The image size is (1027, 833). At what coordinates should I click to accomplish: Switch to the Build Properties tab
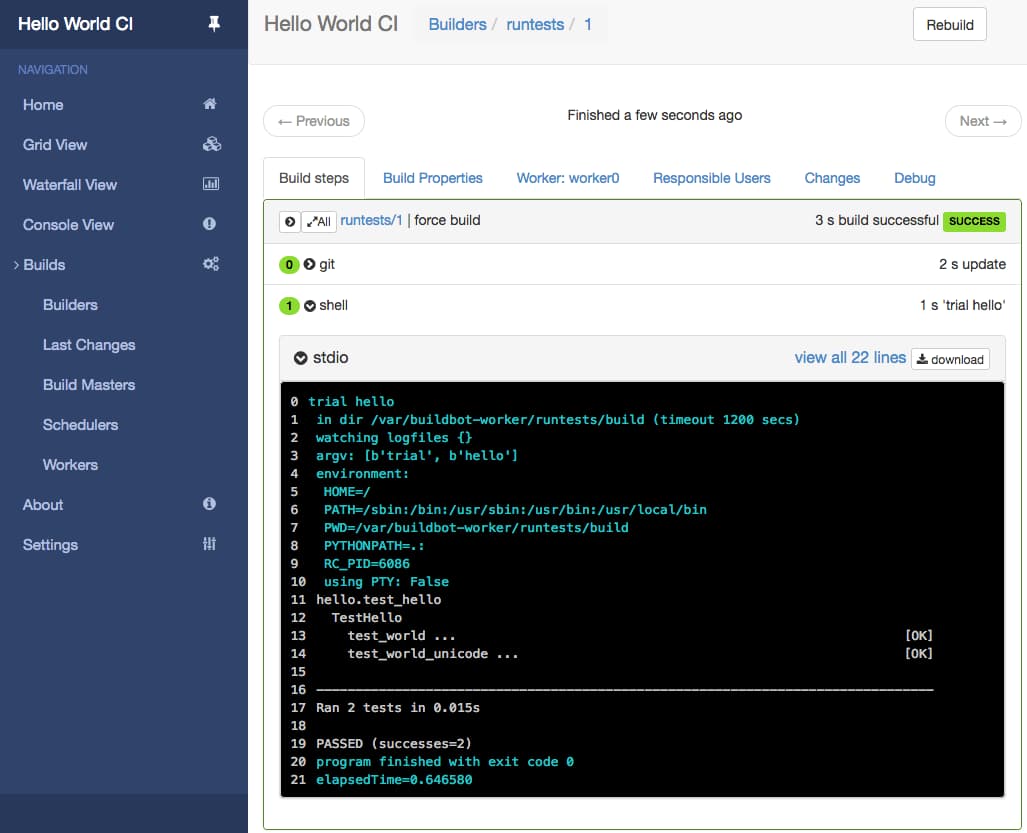432,178
